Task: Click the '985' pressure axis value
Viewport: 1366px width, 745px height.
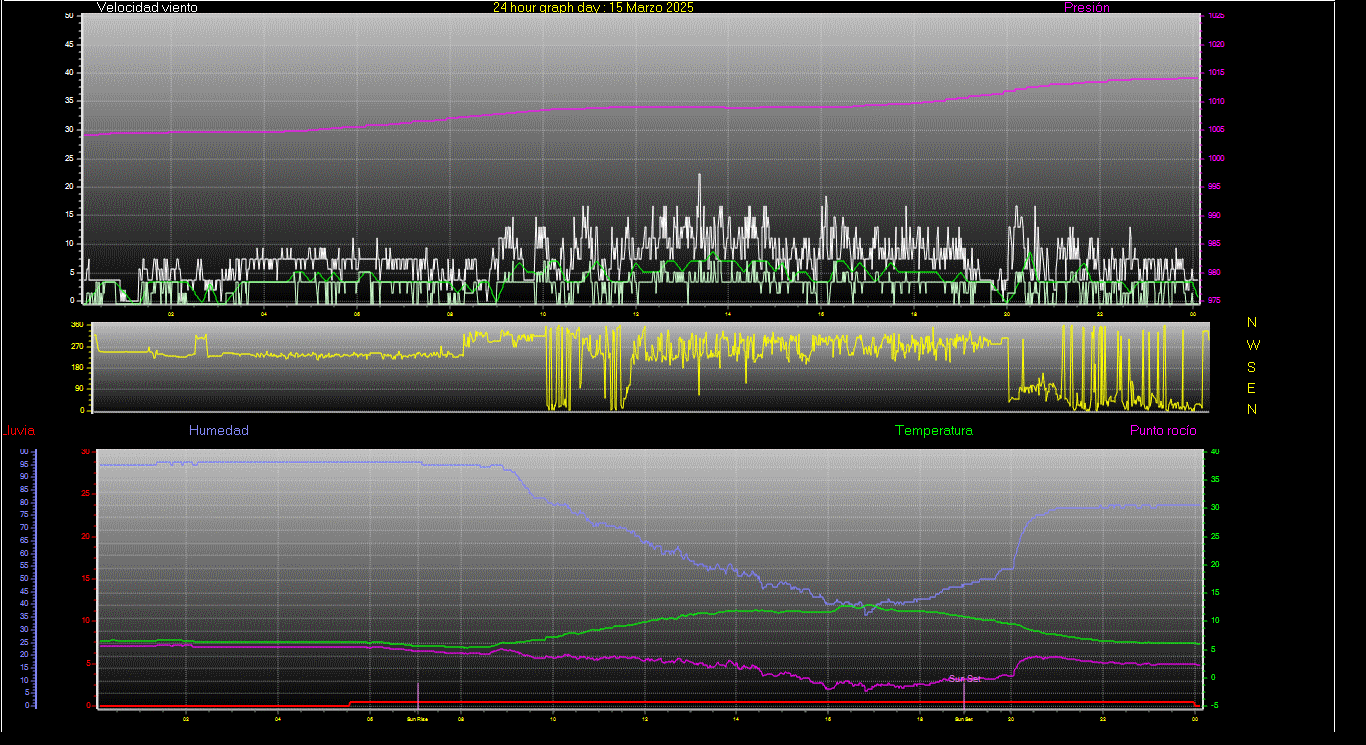Action: tap(1214, 244)
